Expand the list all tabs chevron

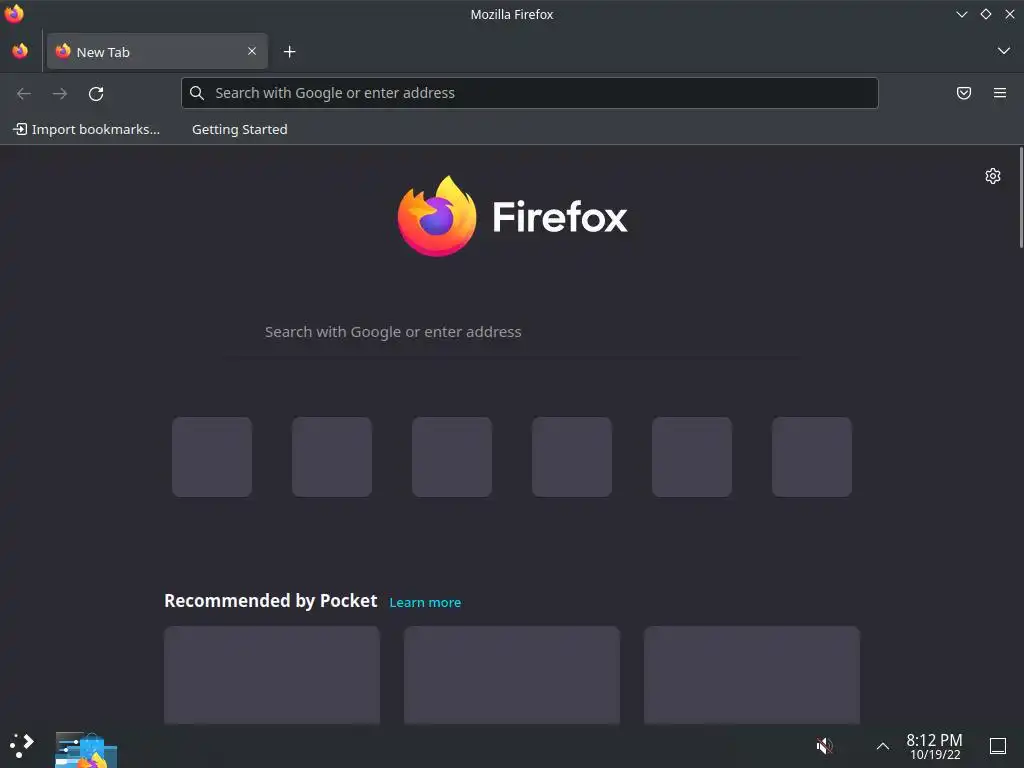click(x=1004, y=51)
